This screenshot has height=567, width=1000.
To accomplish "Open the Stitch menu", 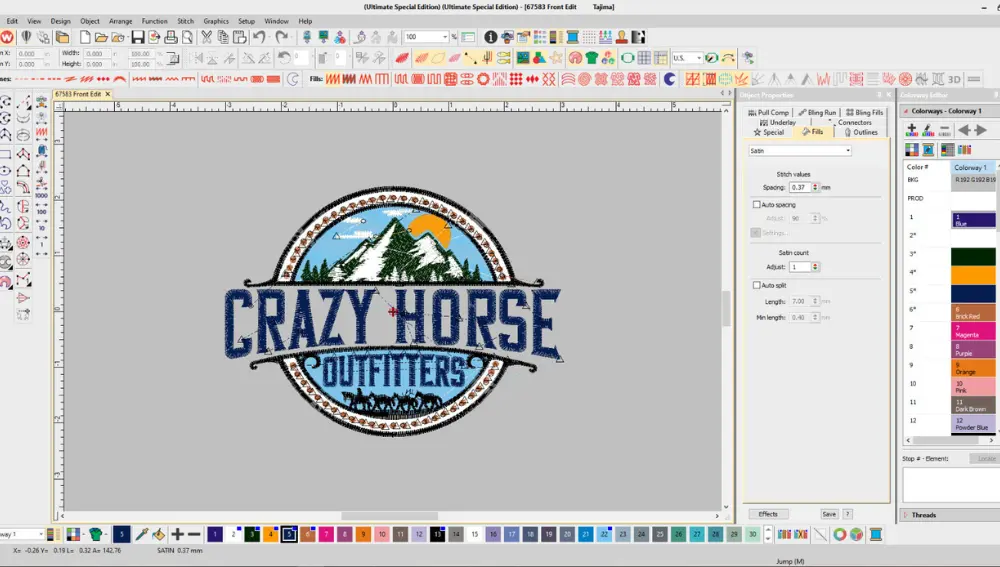I will [x=186, y=21].
